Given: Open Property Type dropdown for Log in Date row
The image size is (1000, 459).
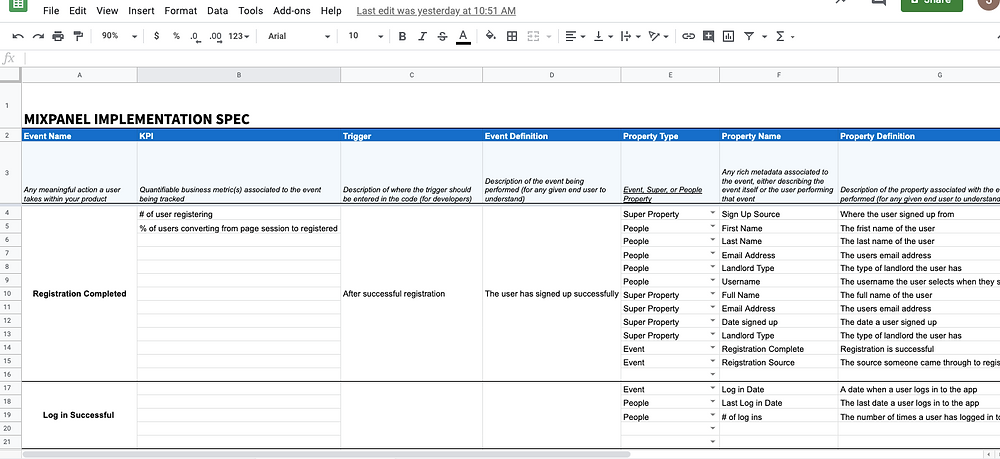Looking at the screenshot, I should coord(713,389).
